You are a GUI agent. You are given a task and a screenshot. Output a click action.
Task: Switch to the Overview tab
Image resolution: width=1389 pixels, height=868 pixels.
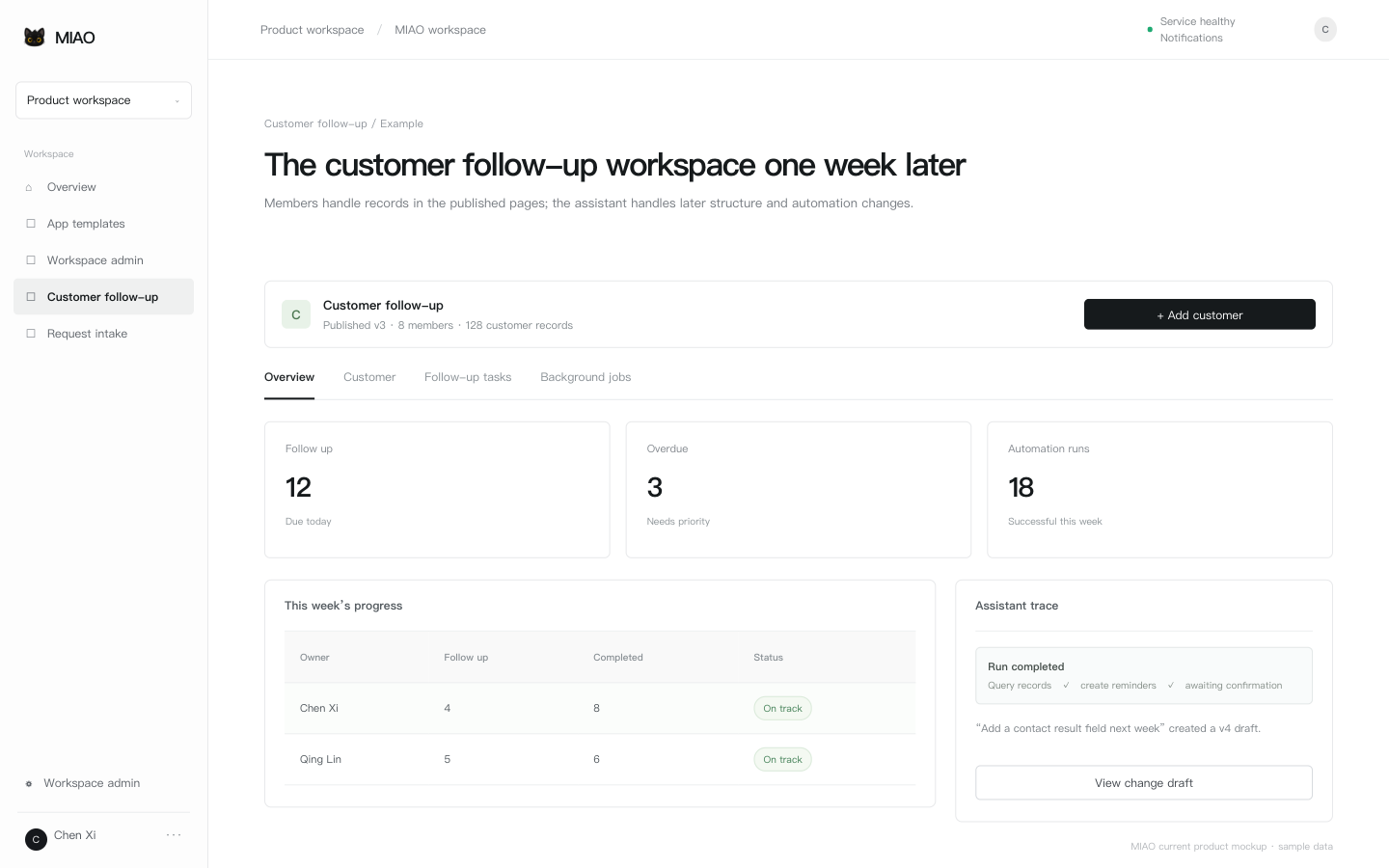click(289, 377)
